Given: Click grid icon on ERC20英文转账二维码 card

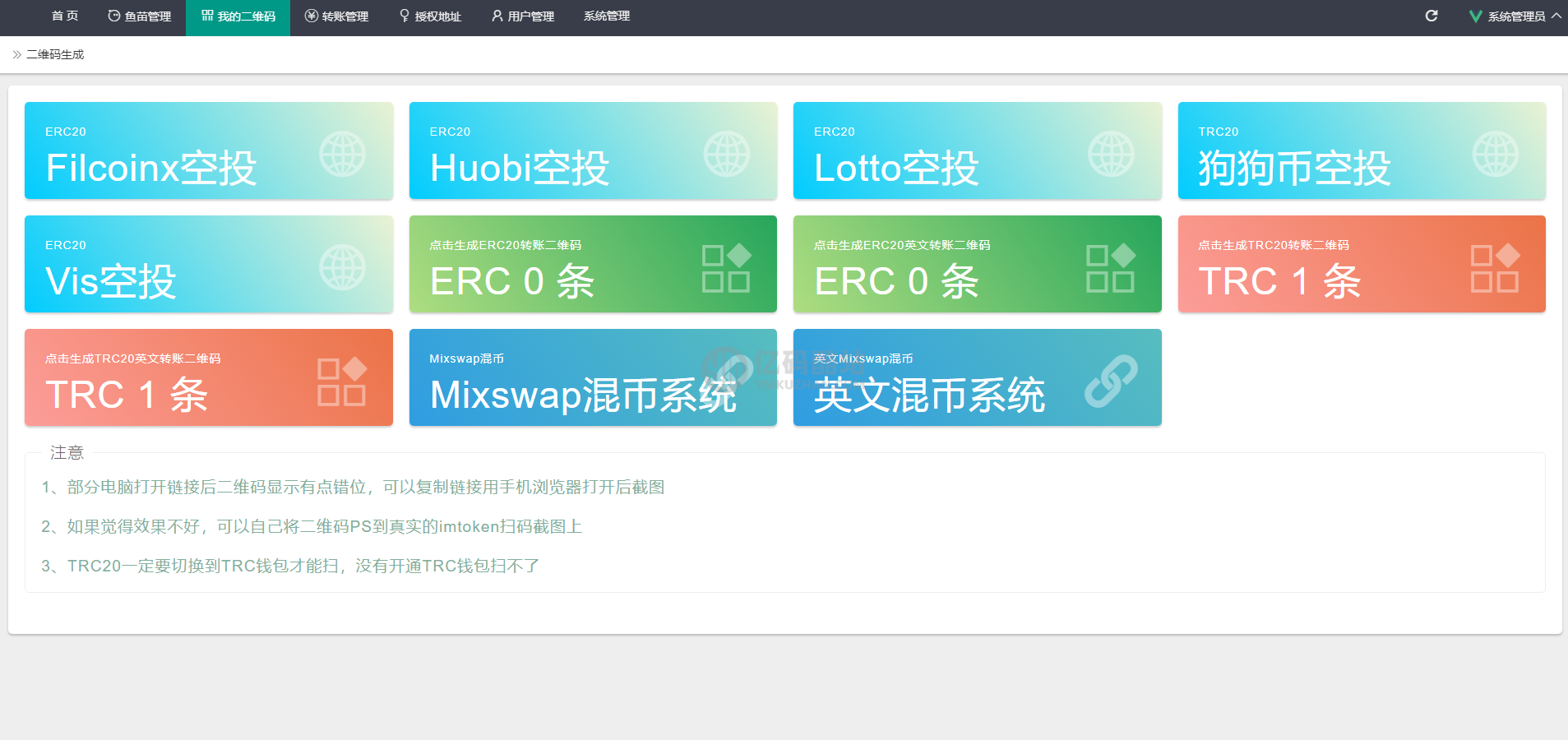Looking at the screenshot, I should click(x=1111, y=268).
